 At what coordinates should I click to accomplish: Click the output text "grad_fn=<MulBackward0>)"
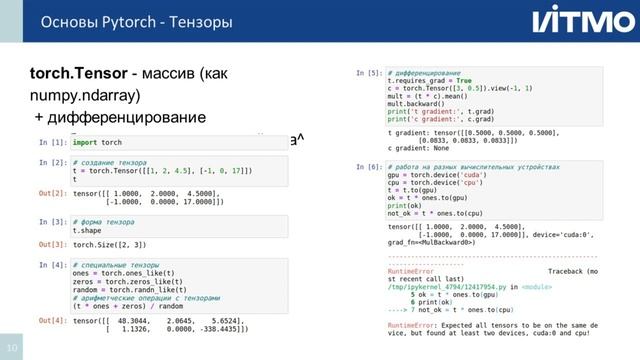click(x=431, y=242)
